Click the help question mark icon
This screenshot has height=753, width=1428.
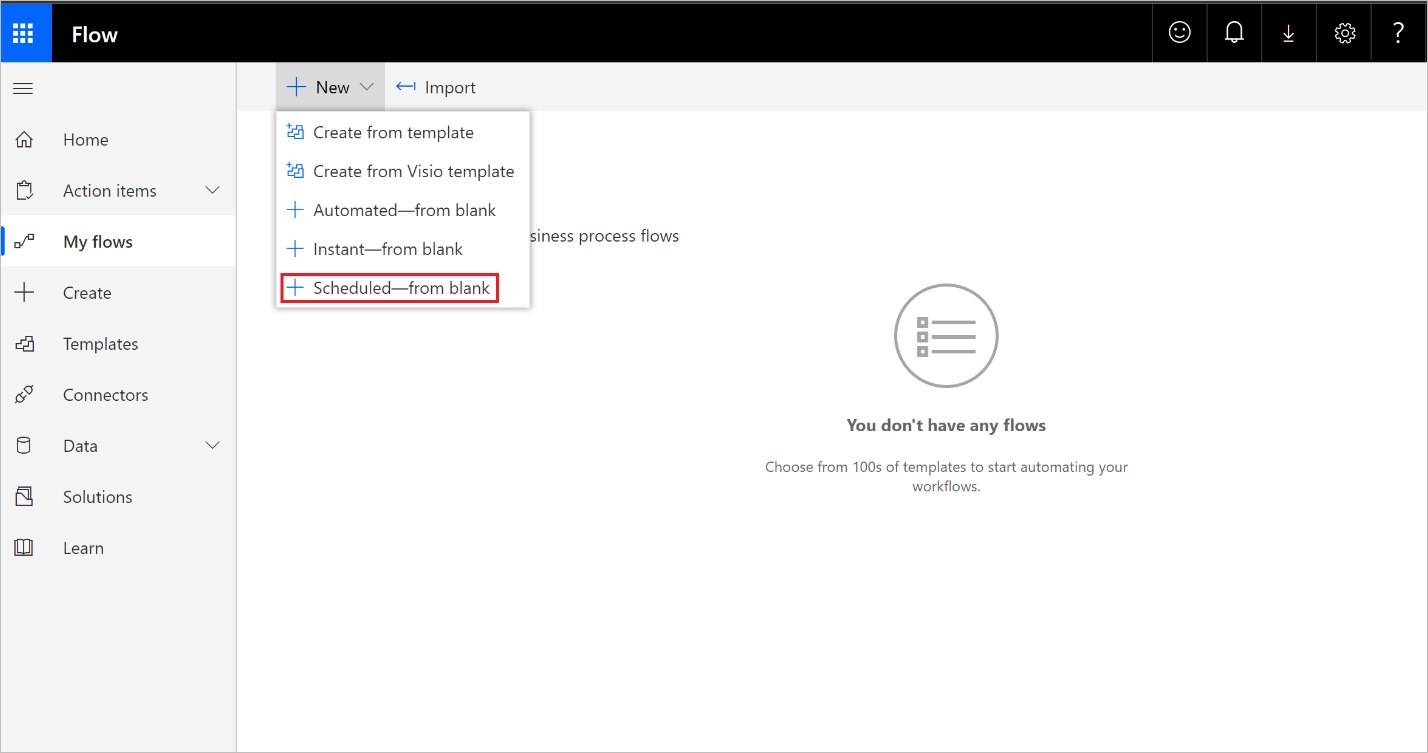coord(1399,33)
